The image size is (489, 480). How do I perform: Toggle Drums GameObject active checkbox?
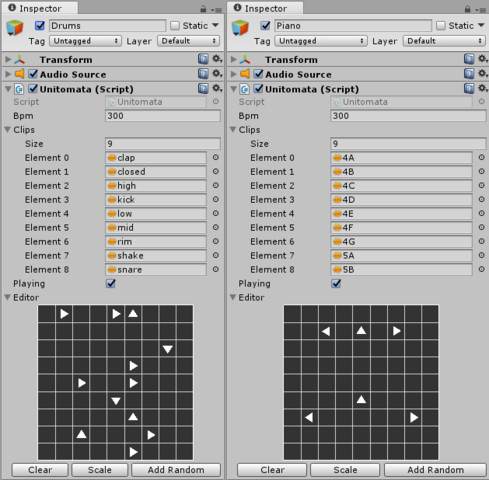coord(40,25)
